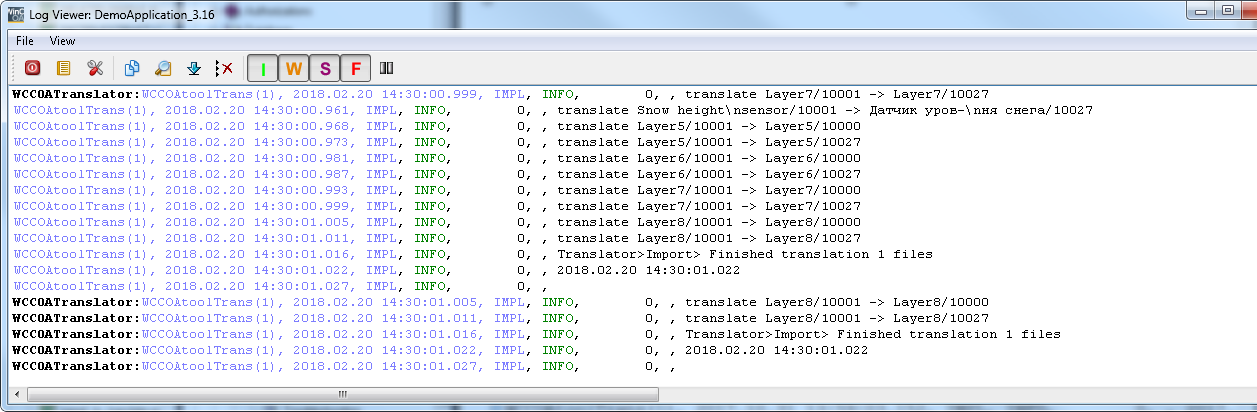Image resolution: width=1257 pixels, height=412 pixels.
Task: Toggle the green I info filter
Action: coord(263,68)
